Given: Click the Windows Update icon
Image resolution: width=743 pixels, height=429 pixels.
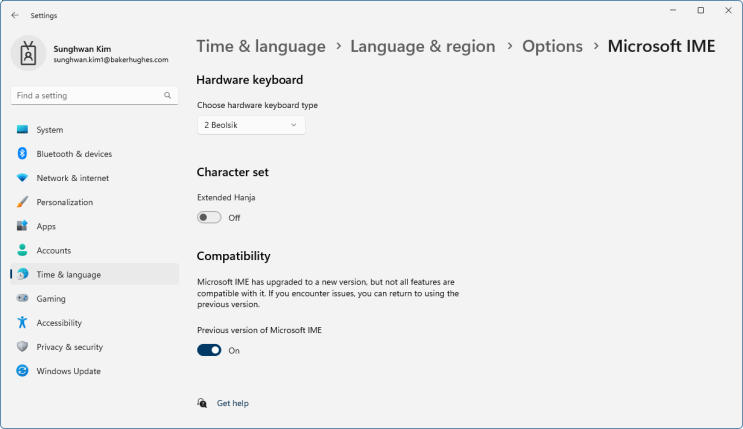Looking at the screenshot, I should point(22,371).
